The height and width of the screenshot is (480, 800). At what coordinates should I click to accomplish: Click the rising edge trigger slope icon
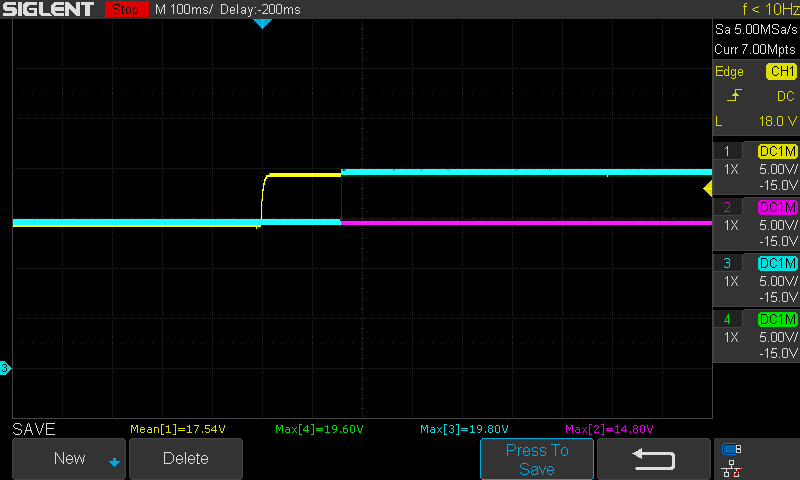click(734, 96)
